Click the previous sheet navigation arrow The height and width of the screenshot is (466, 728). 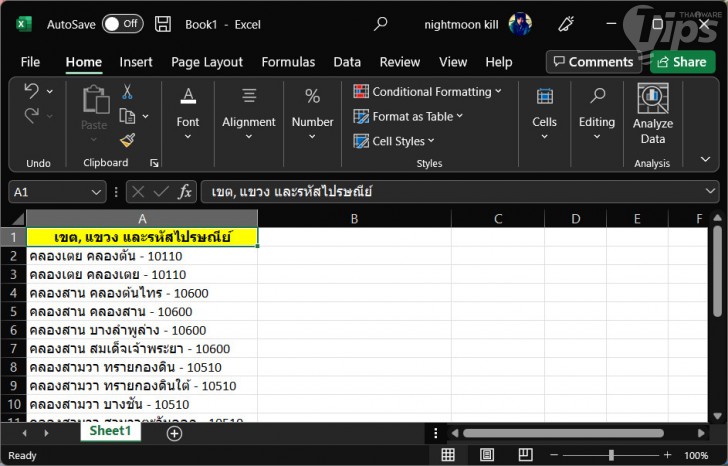pos(24,434)
